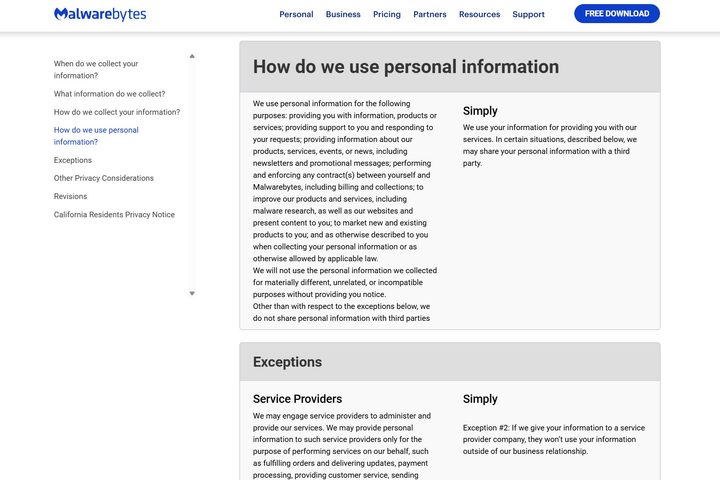The height and width of the screenshot is (480, 720).
Task: Jump to 'How do we collect your information?'
Action: click(117, 112)
